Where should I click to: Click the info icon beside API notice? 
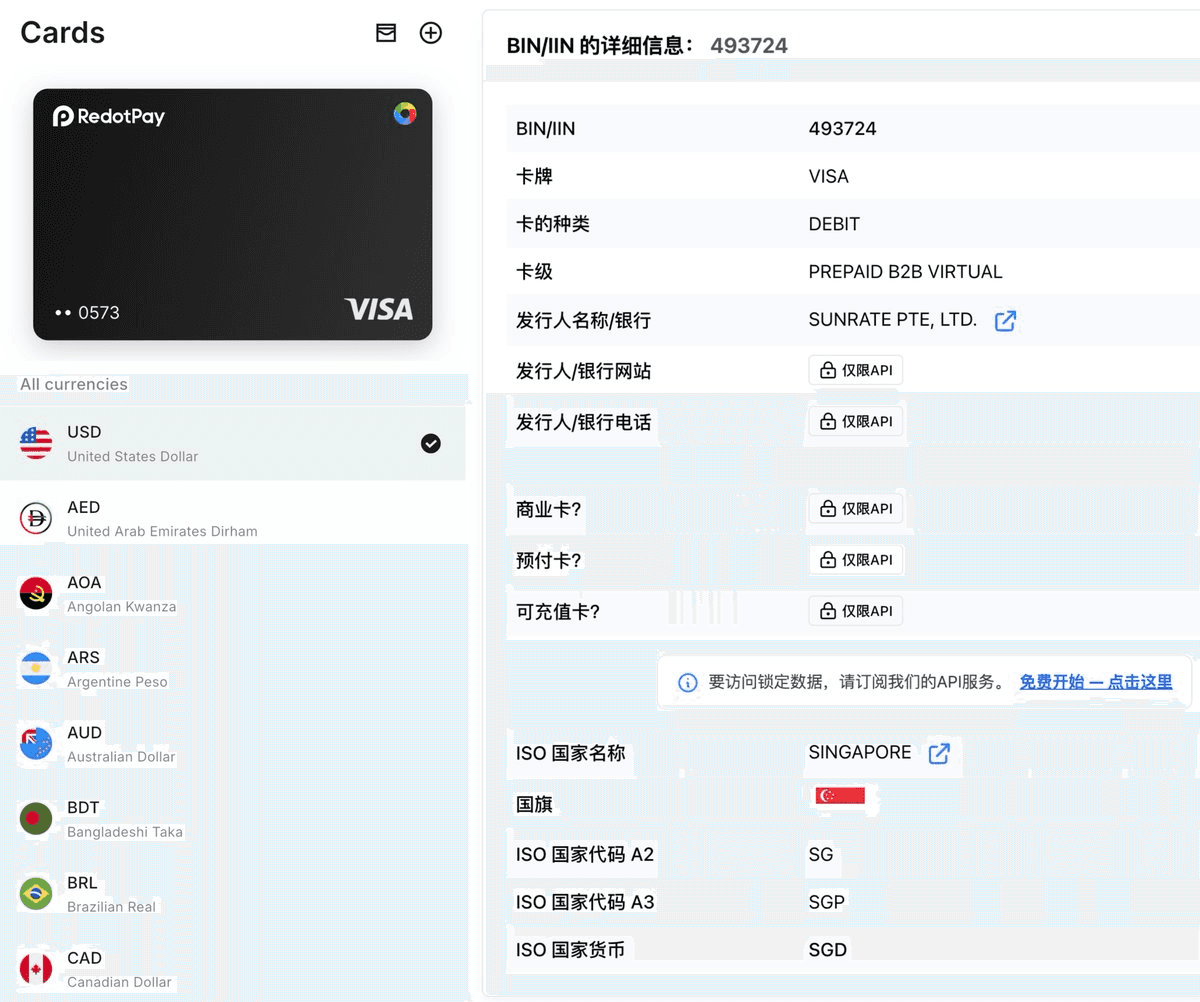[x=688, y=683]
